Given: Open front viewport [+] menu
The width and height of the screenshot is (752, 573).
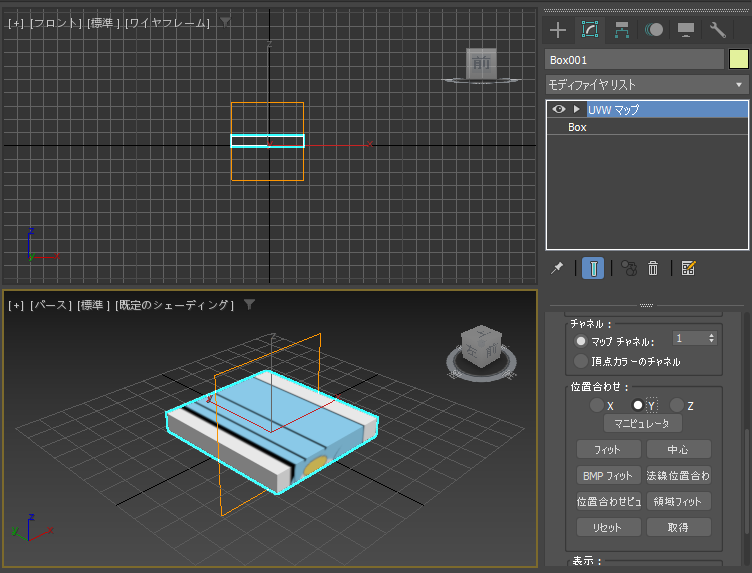Looking at the screenshot, I should click(x=16, y=23).
